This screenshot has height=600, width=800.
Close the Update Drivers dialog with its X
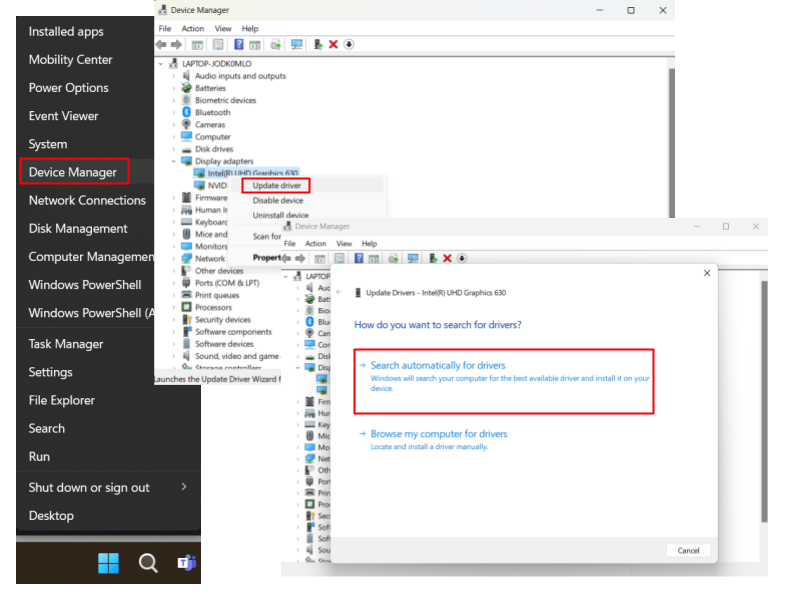click(x=707, y=273)
